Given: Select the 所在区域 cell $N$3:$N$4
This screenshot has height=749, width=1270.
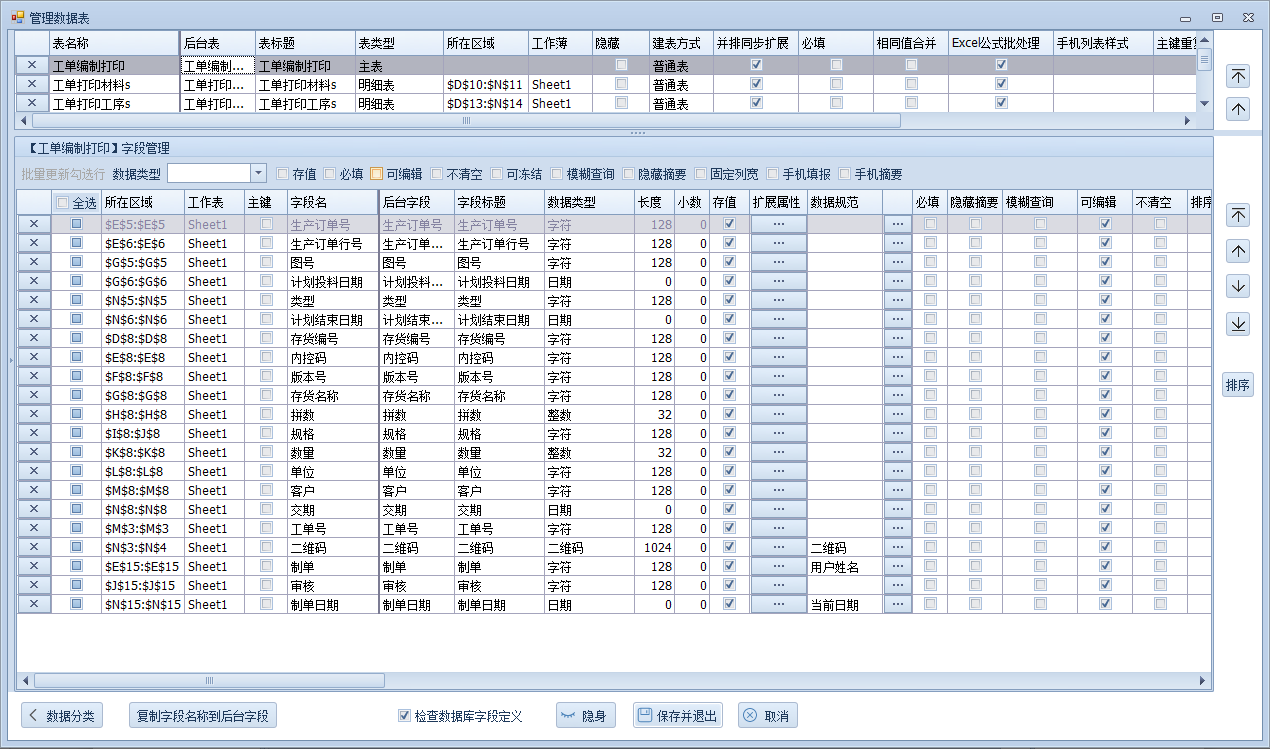Looking at the screenshot, I should point(142,547).
